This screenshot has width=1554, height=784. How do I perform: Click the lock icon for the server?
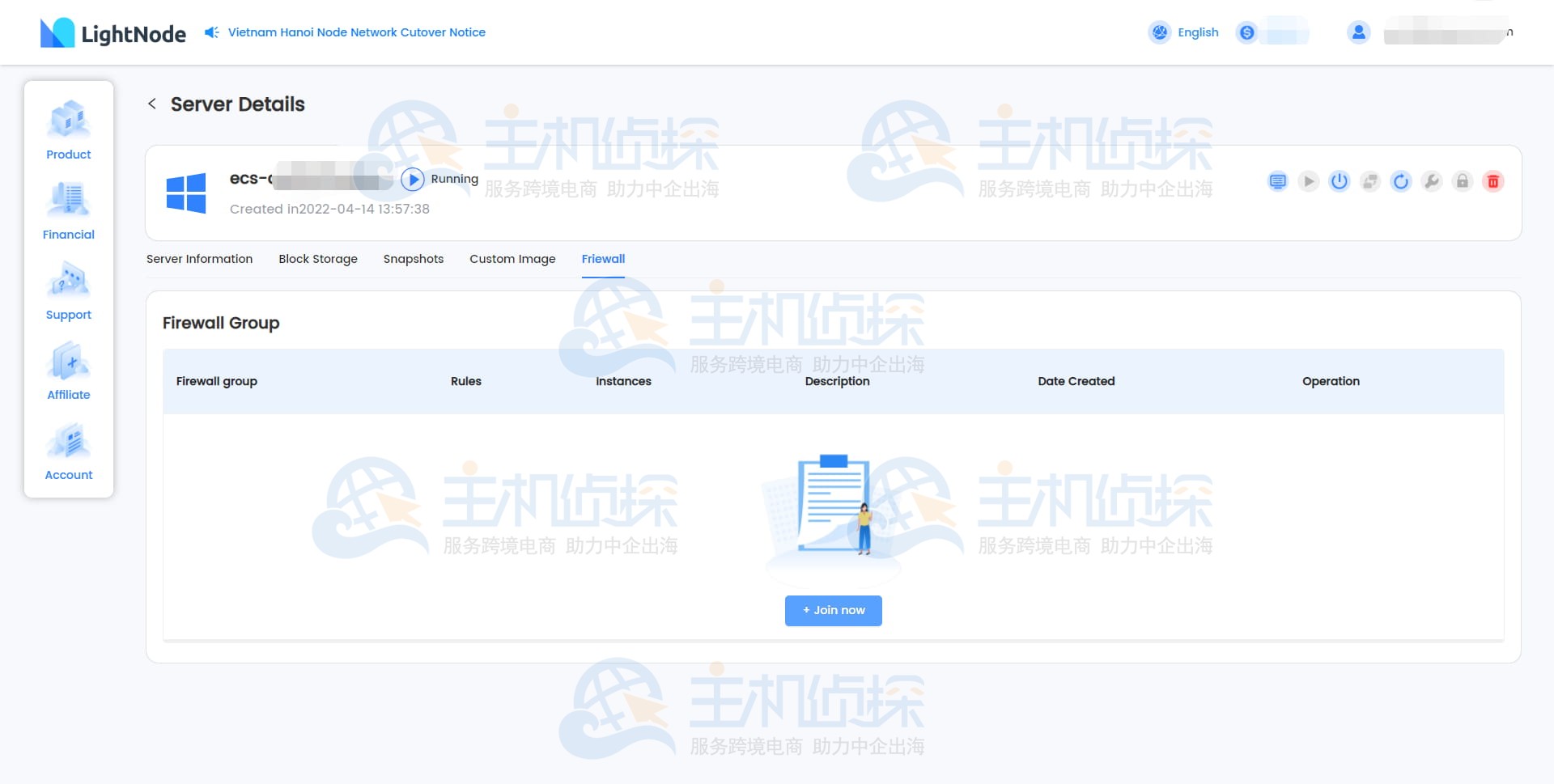[x=1463, y=181]
